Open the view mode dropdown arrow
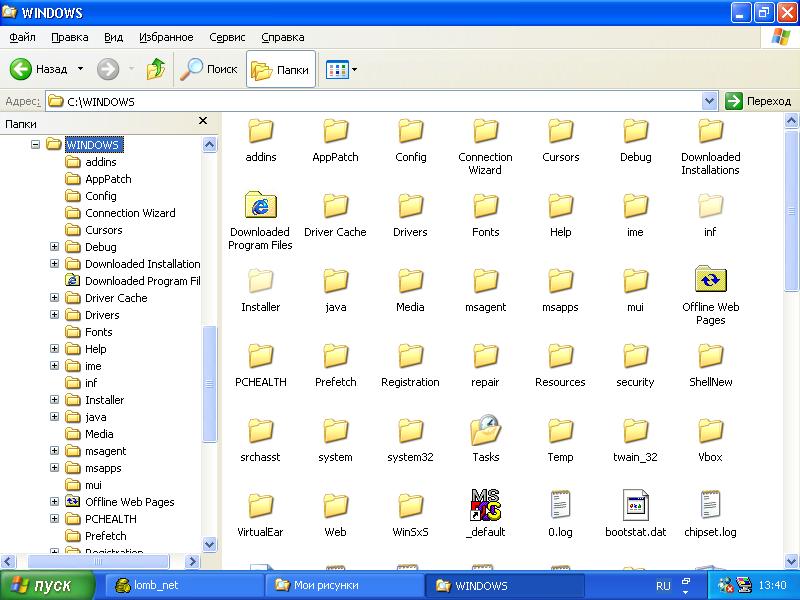 (x=355, y=69)
